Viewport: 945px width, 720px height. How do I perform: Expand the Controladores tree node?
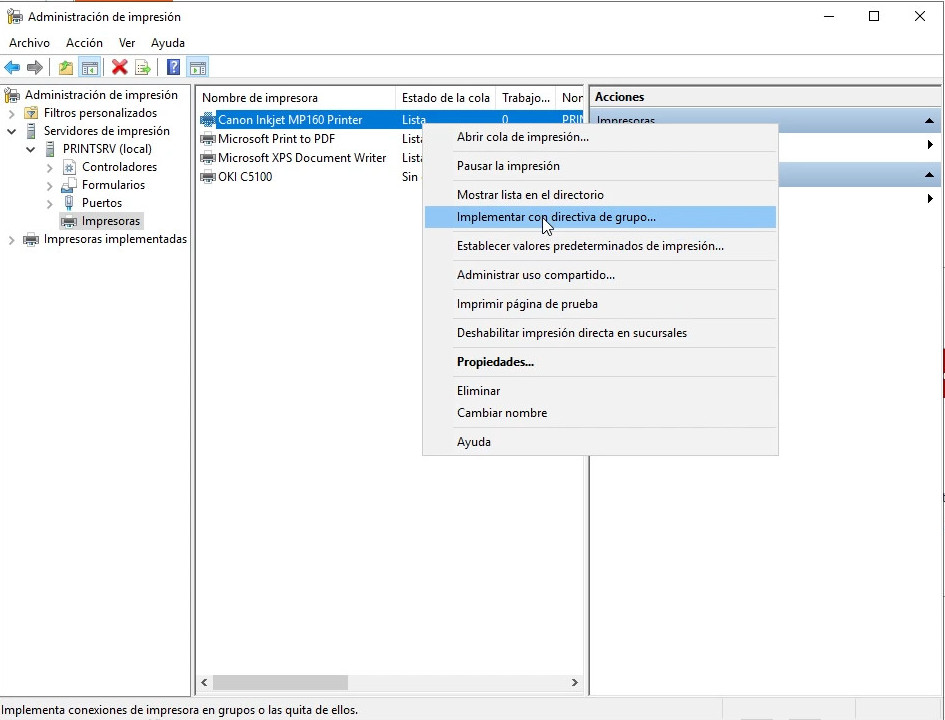point(50,167)
